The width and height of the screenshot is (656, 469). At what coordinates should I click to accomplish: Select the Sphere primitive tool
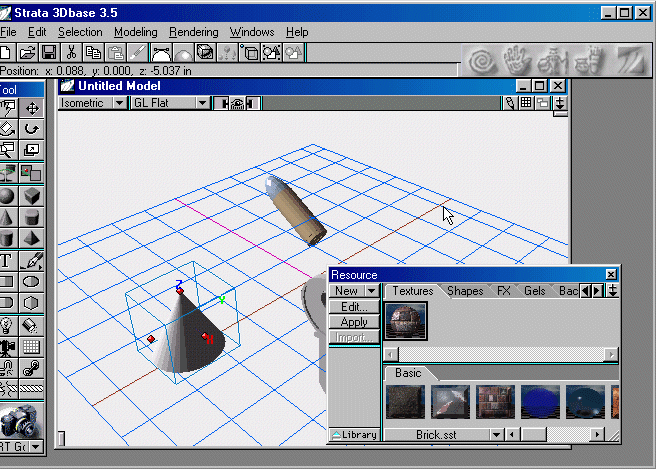click(8, 196)
